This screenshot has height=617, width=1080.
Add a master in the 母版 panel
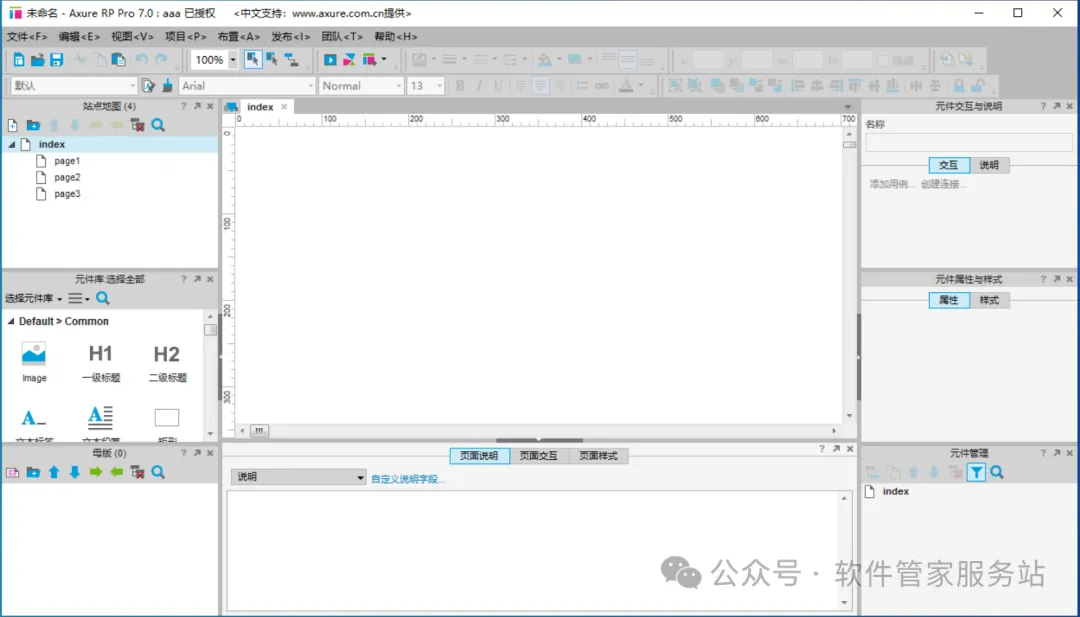click(12, 472)
